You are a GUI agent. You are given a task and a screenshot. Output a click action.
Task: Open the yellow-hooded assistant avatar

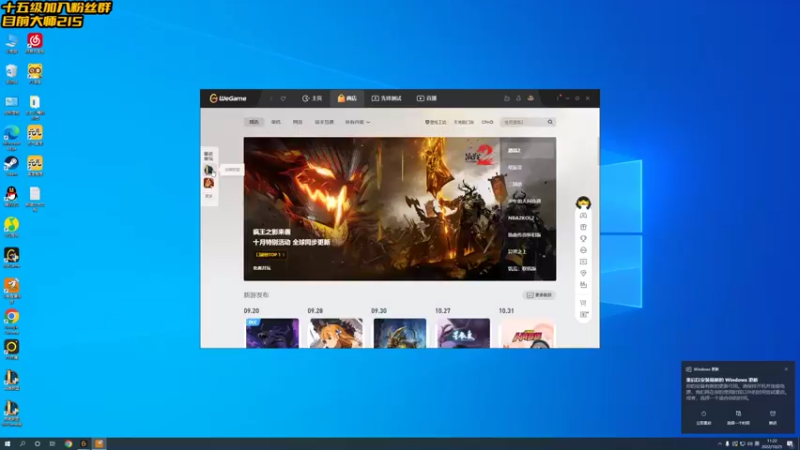[x=583, y=203]
